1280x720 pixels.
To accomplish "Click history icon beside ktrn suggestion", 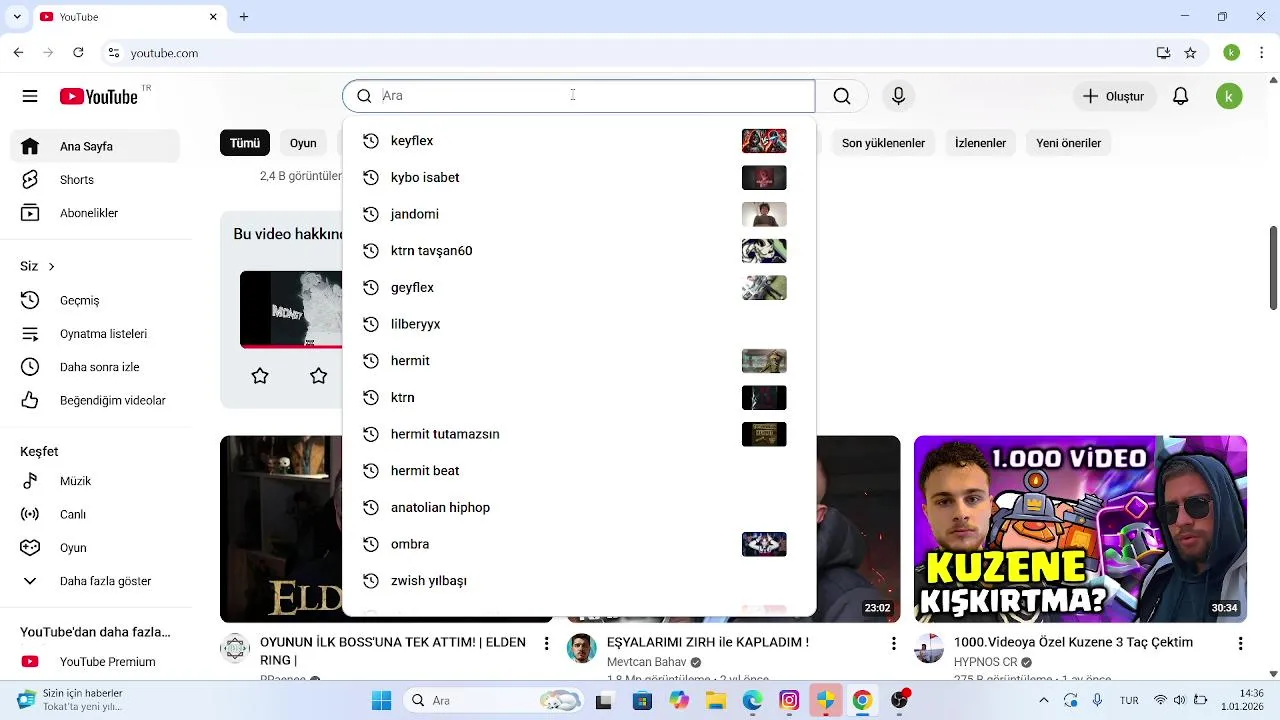I will pyautogui.click(x=371, y=397).
